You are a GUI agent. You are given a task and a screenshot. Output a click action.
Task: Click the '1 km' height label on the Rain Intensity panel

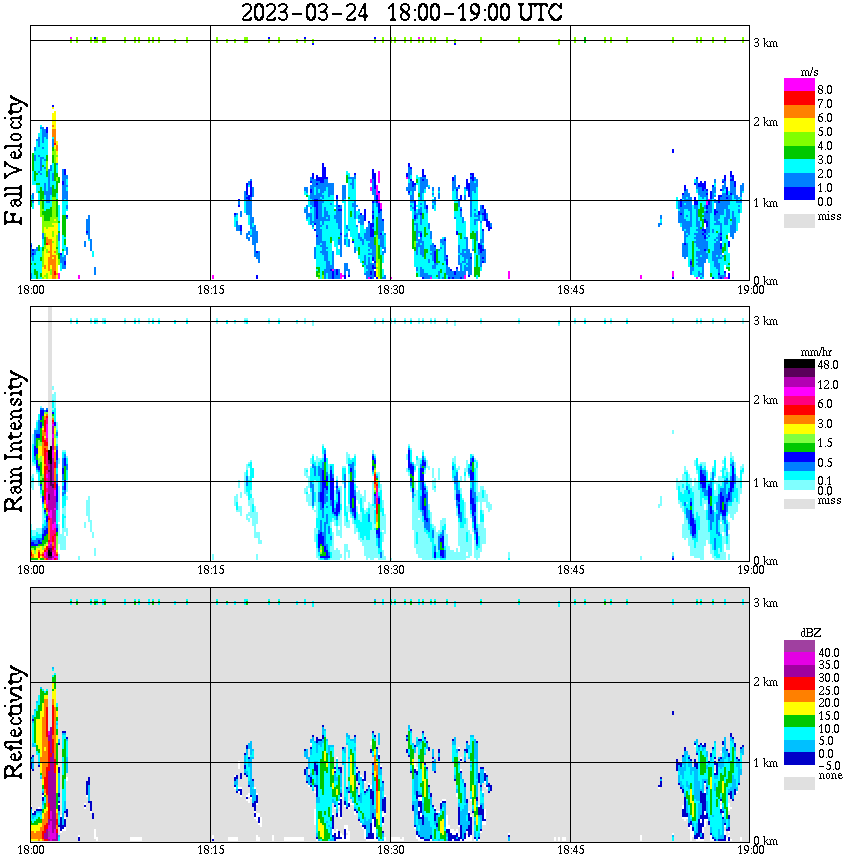pos(765,483)
